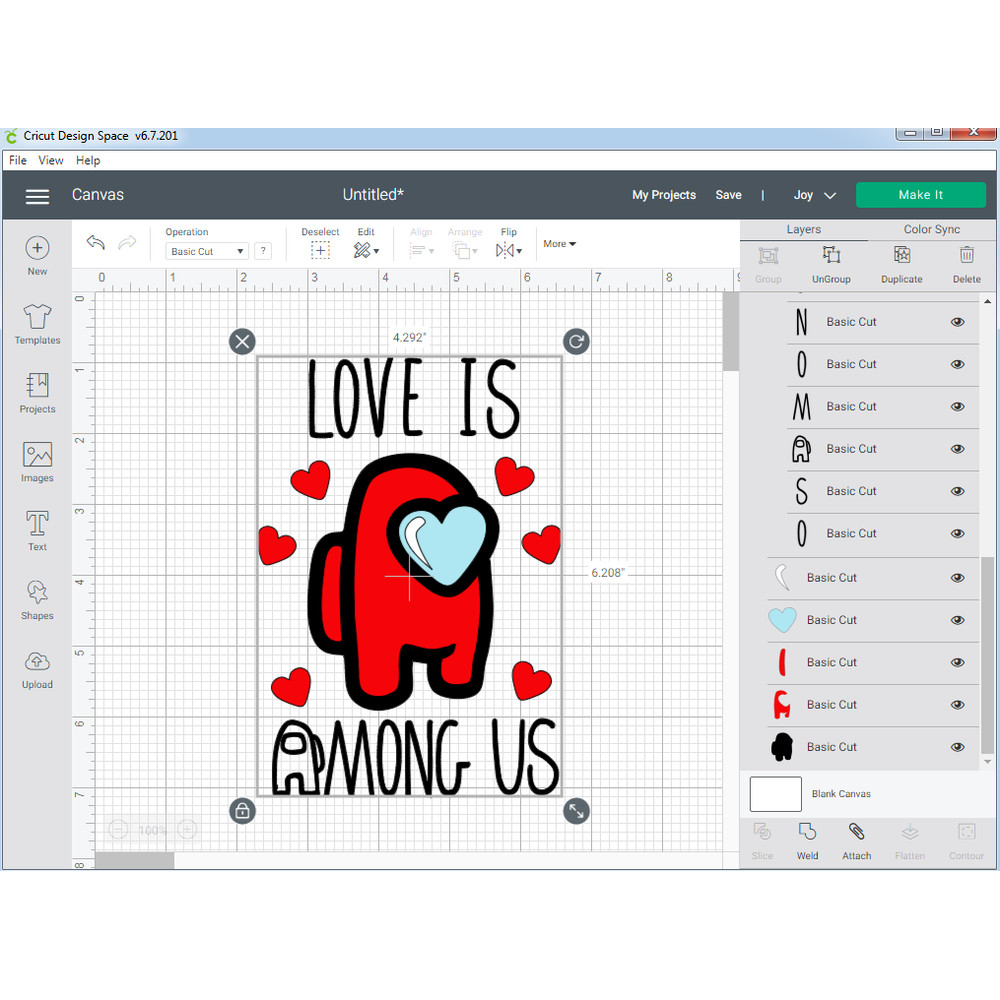Open the Images panel in the sidebar
1000x1000 pixels.
coord(37,462)
